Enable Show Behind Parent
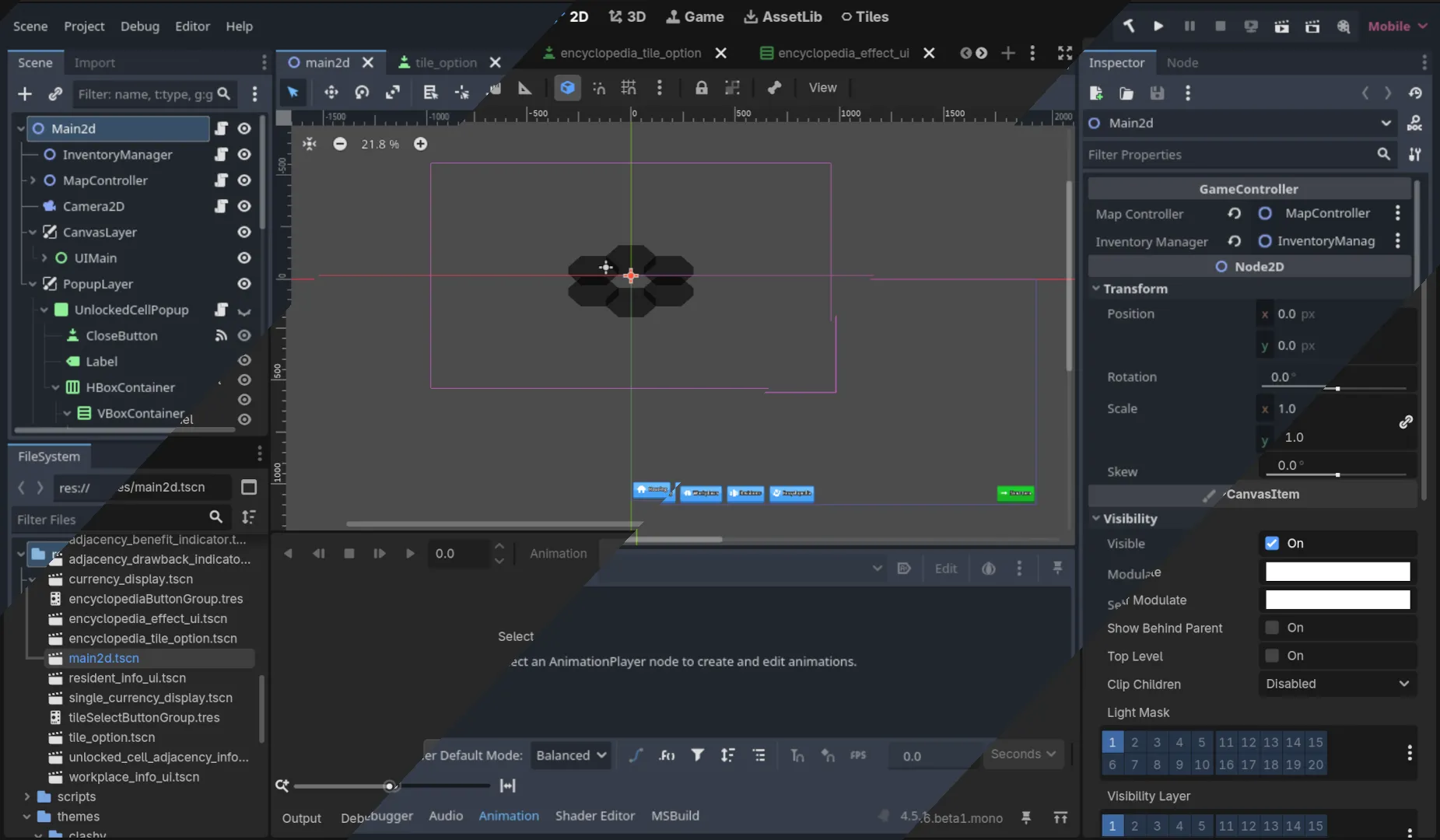 [1274, 628]
